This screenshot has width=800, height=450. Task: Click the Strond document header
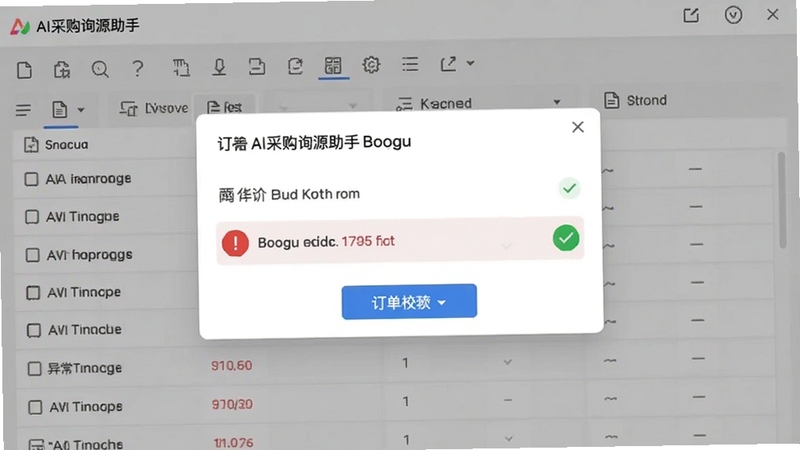[x=635, y=101]
